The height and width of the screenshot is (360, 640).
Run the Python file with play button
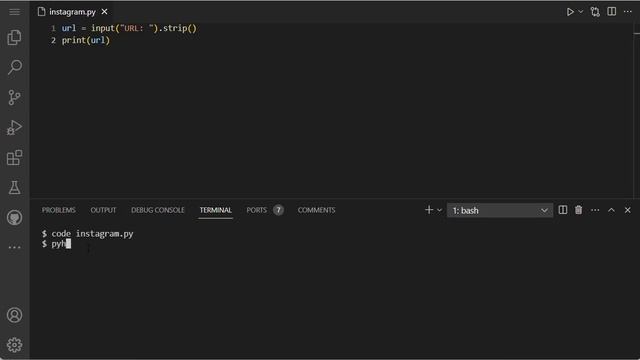click(570, 12)
